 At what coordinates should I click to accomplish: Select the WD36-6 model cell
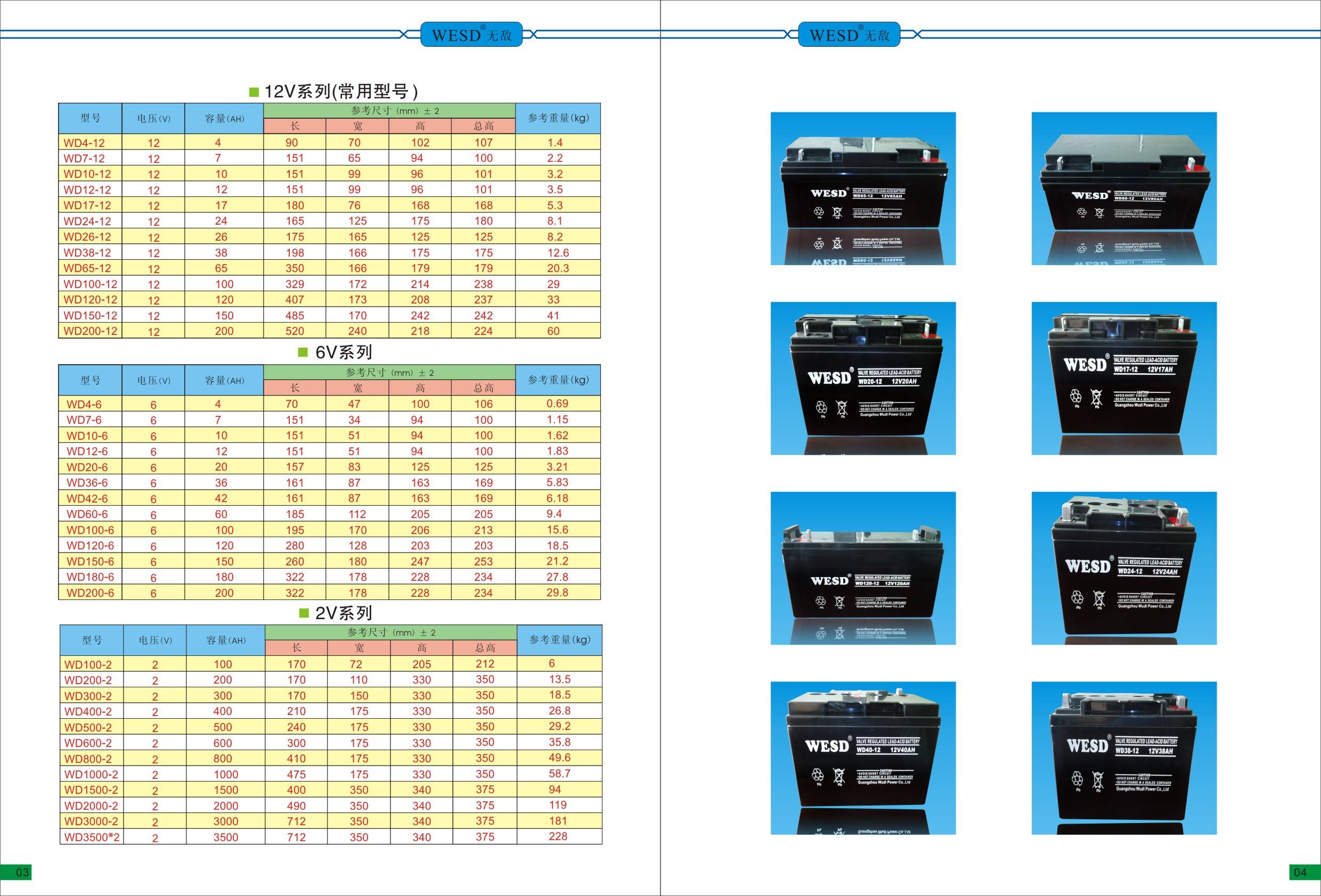[91, 482]
